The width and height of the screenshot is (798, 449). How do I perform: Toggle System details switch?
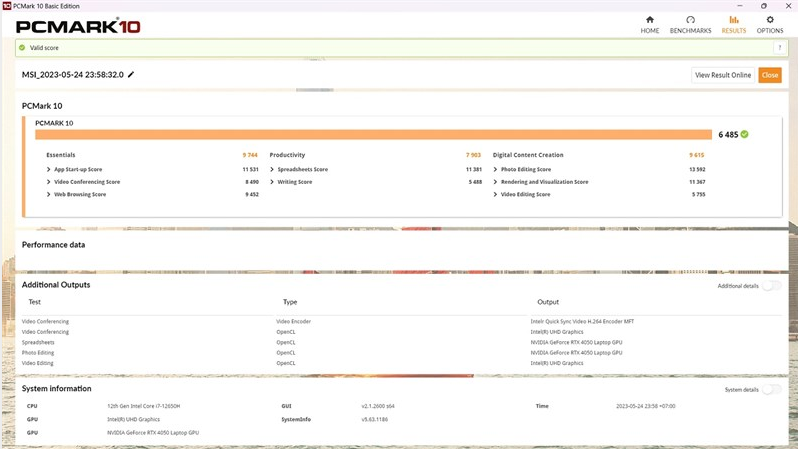(x=772, y=389)
